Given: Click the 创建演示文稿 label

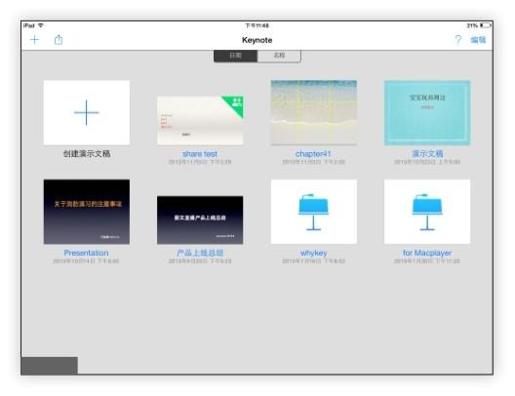Looking at the screenshot, I should point(87,154).
